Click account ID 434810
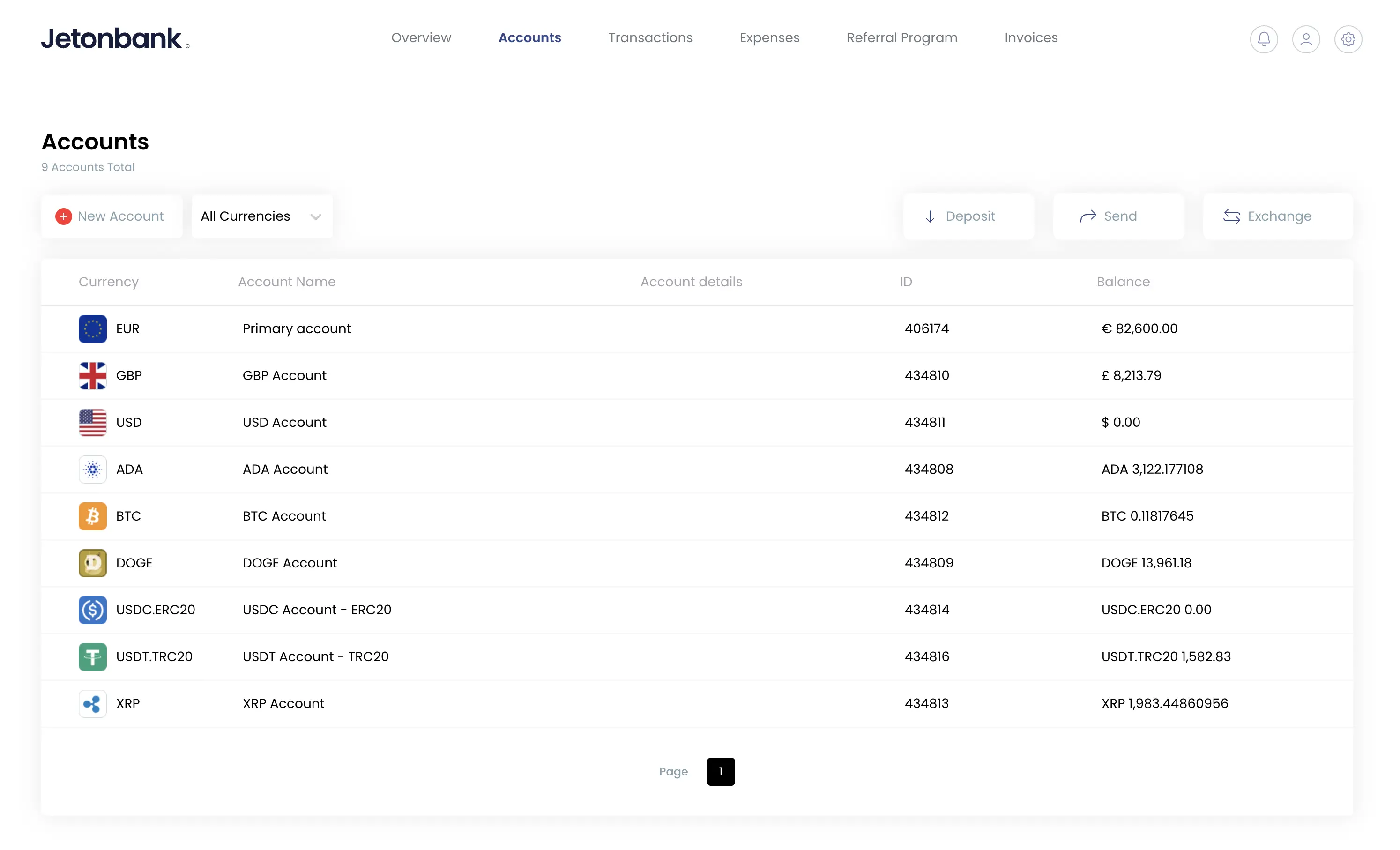This screenshot has height=850, width=1400. [x=927, y=376]
